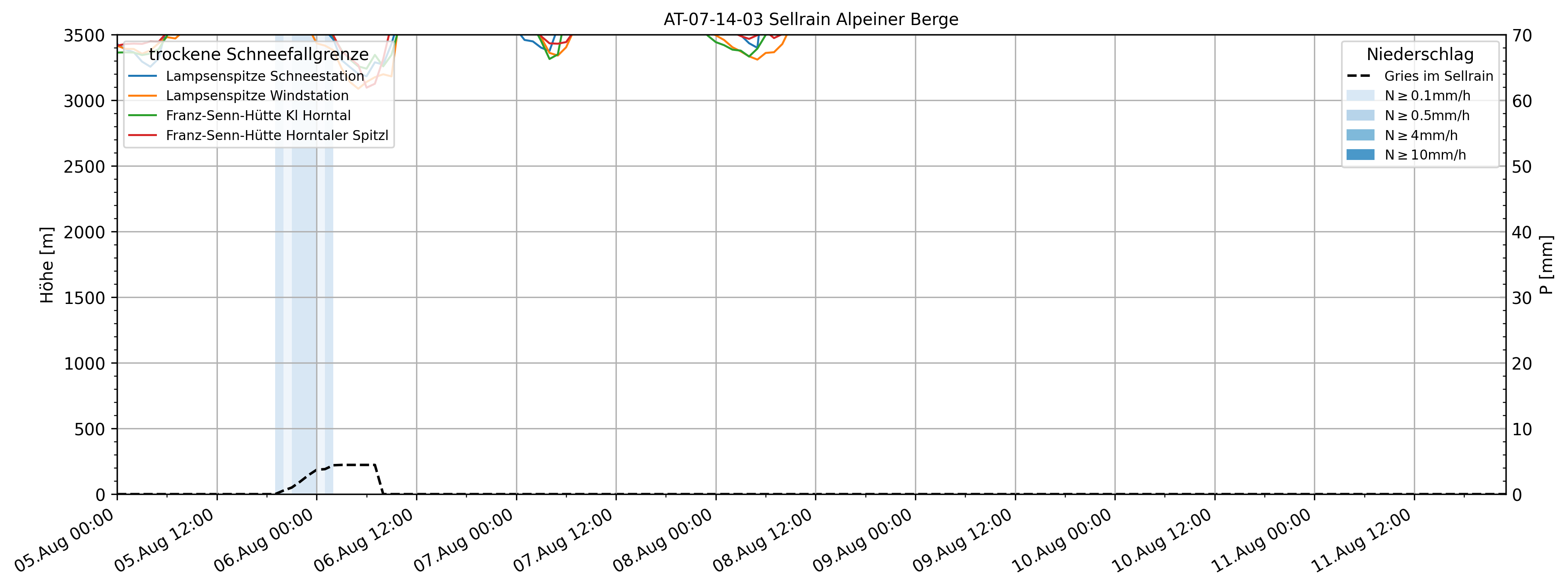Click the Höhe [m] axis label

pos(47,265)
